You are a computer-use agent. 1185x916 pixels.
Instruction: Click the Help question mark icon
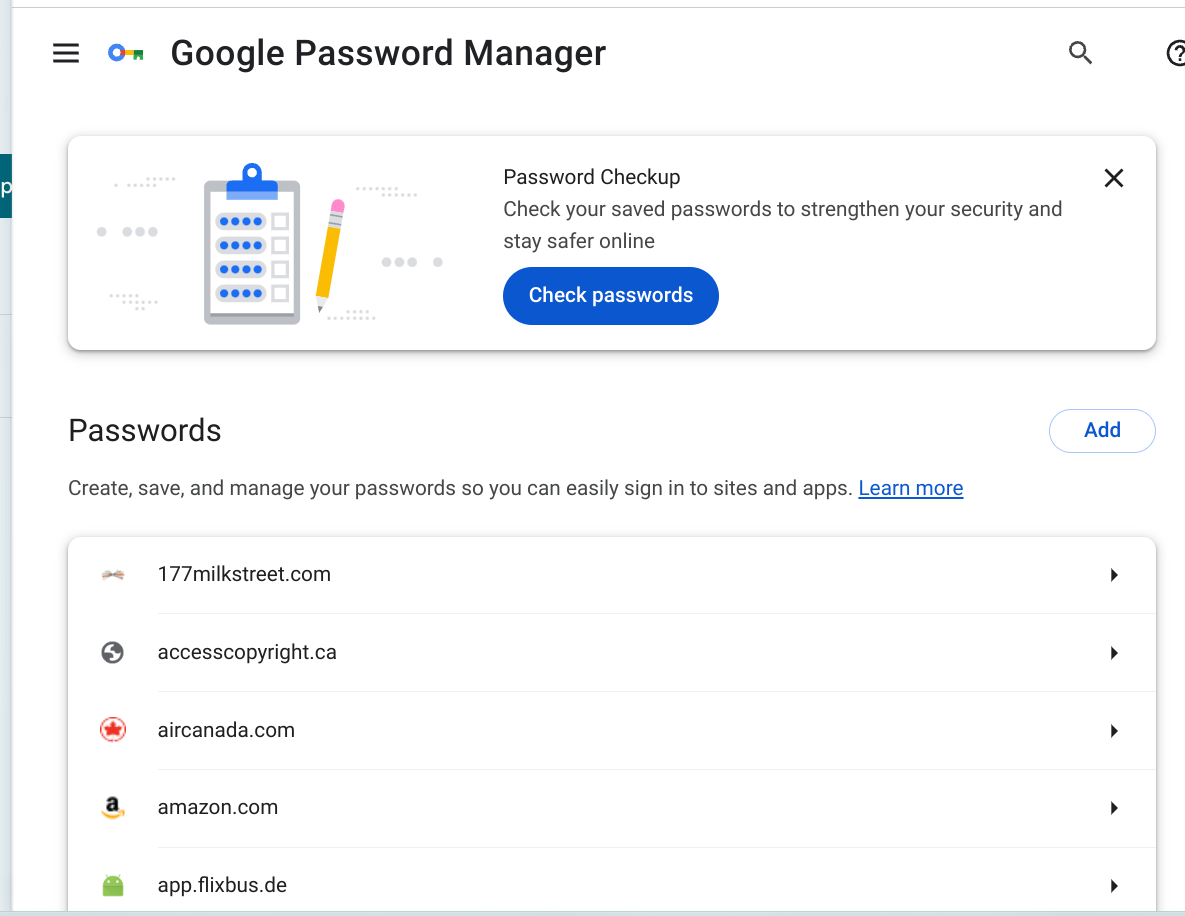(x=1175, y=53)
